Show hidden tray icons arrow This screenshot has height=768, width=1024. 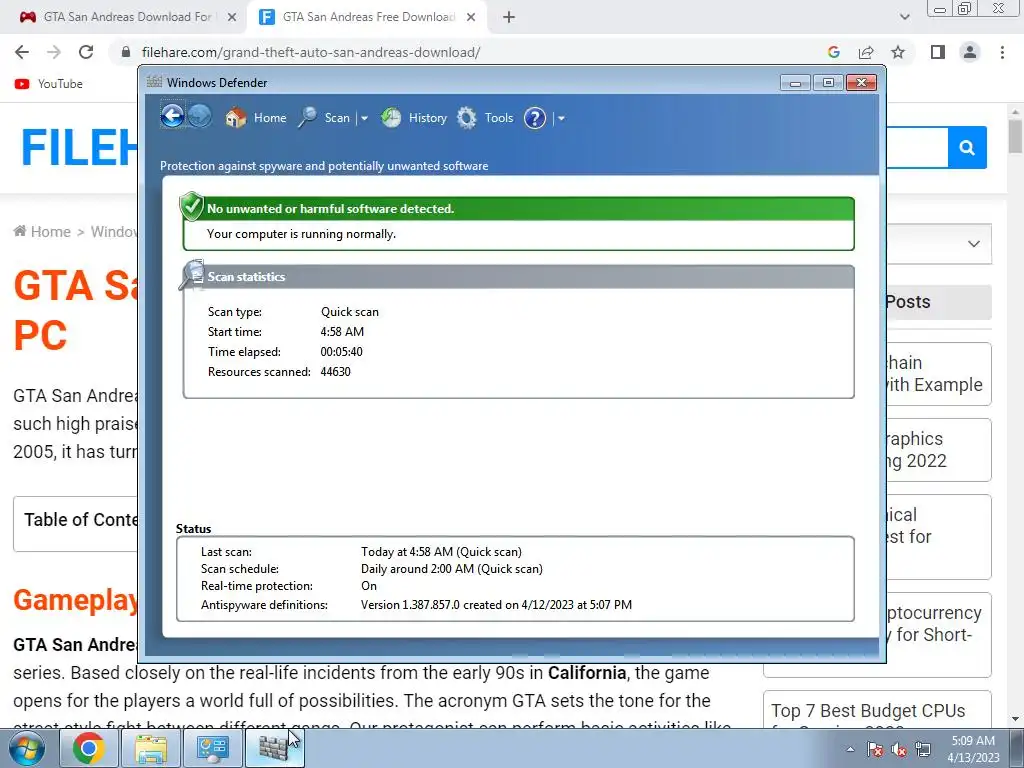click(x=850, y=749)
